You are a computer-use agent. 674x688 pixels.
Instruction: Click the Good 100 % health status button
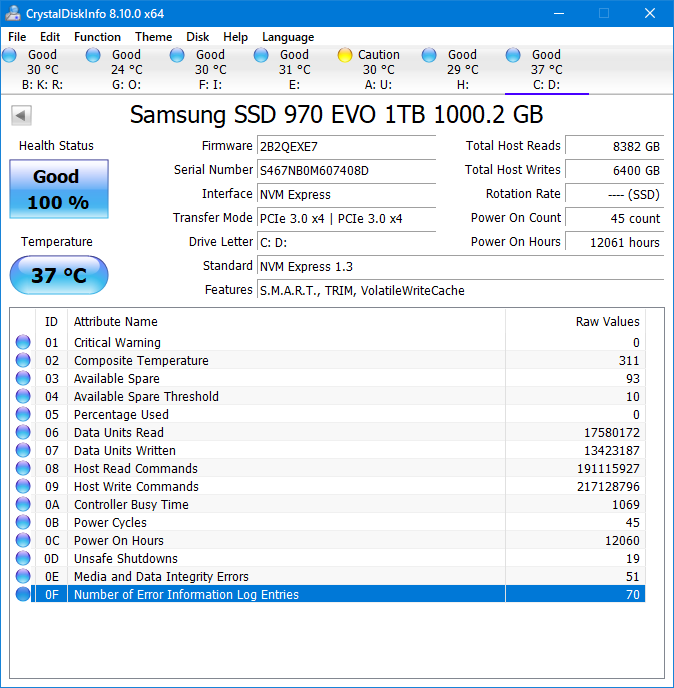tap(59, 189)
